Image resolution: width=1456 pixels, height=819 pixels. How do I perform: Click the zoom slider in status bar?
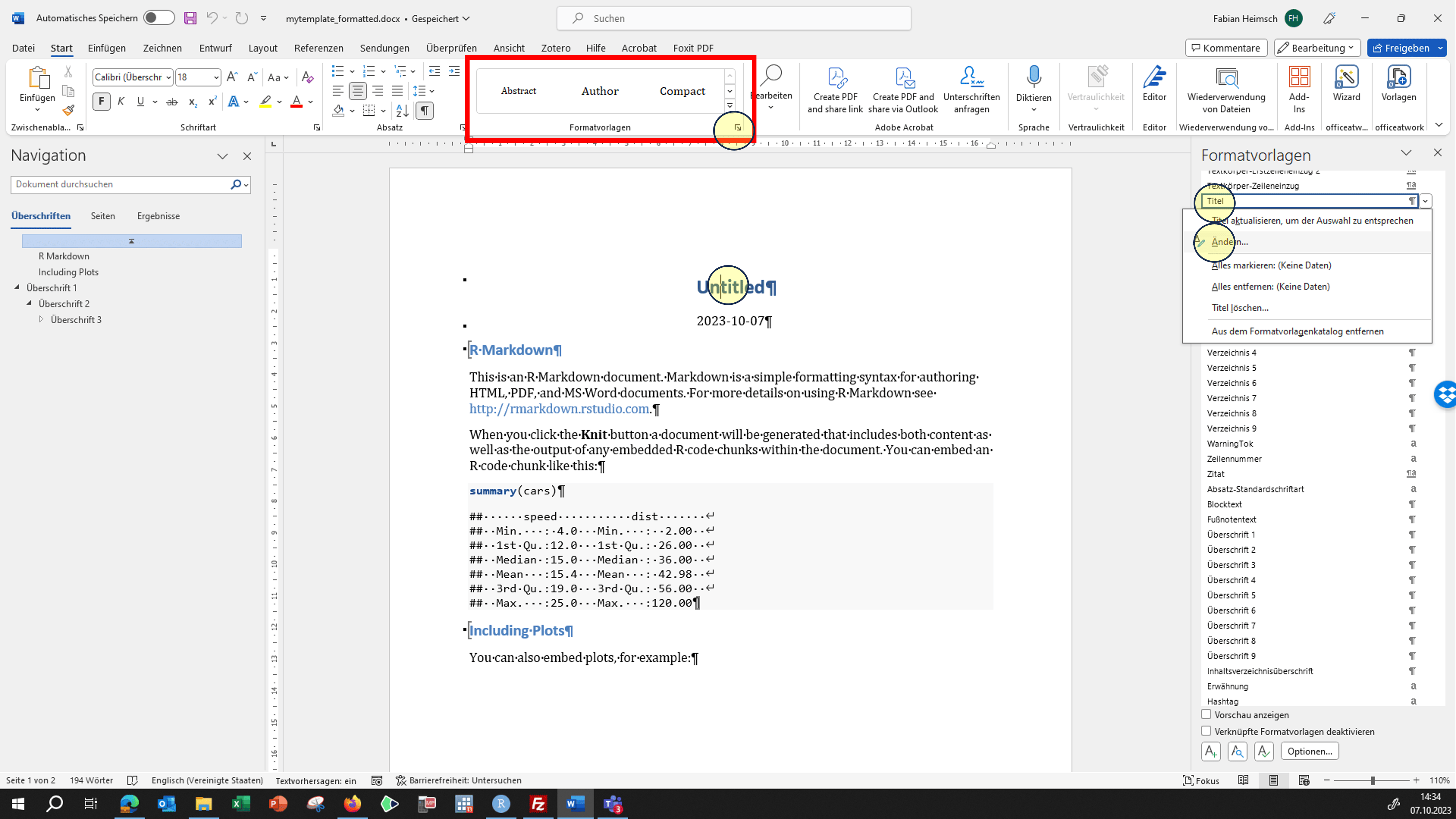click(1372, 781)
